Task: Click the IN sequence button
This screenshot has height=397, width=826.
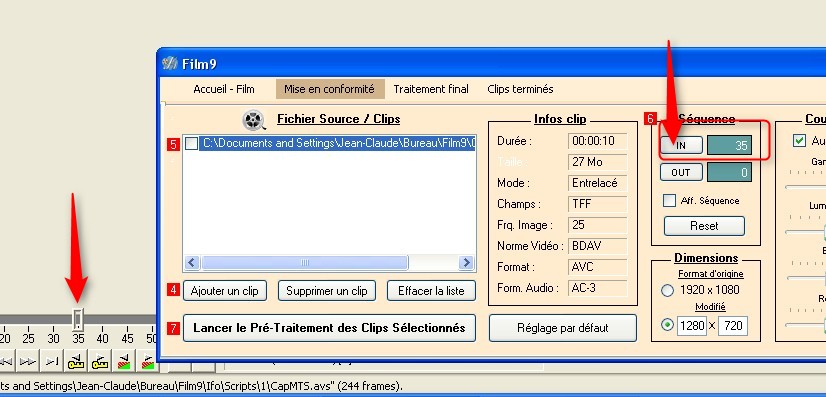Action: pyautogui.click(x=682, y=145)
